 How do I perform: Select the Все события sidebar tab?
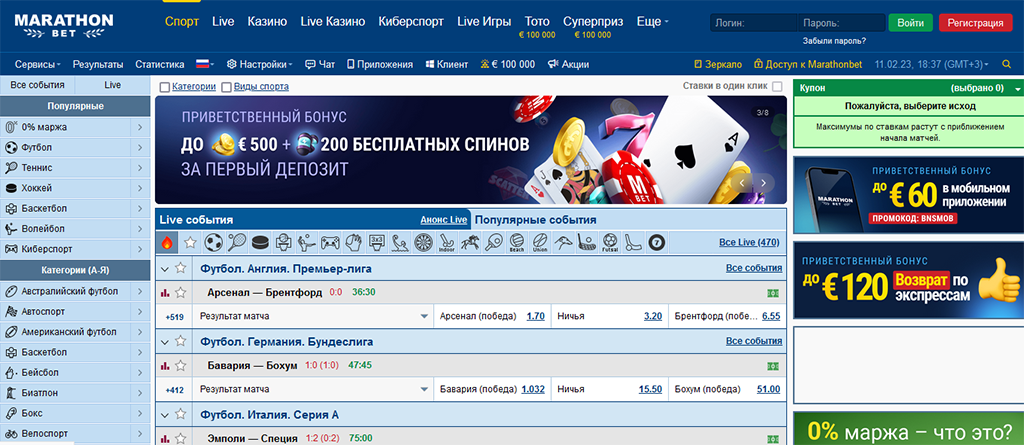(37, 85)
